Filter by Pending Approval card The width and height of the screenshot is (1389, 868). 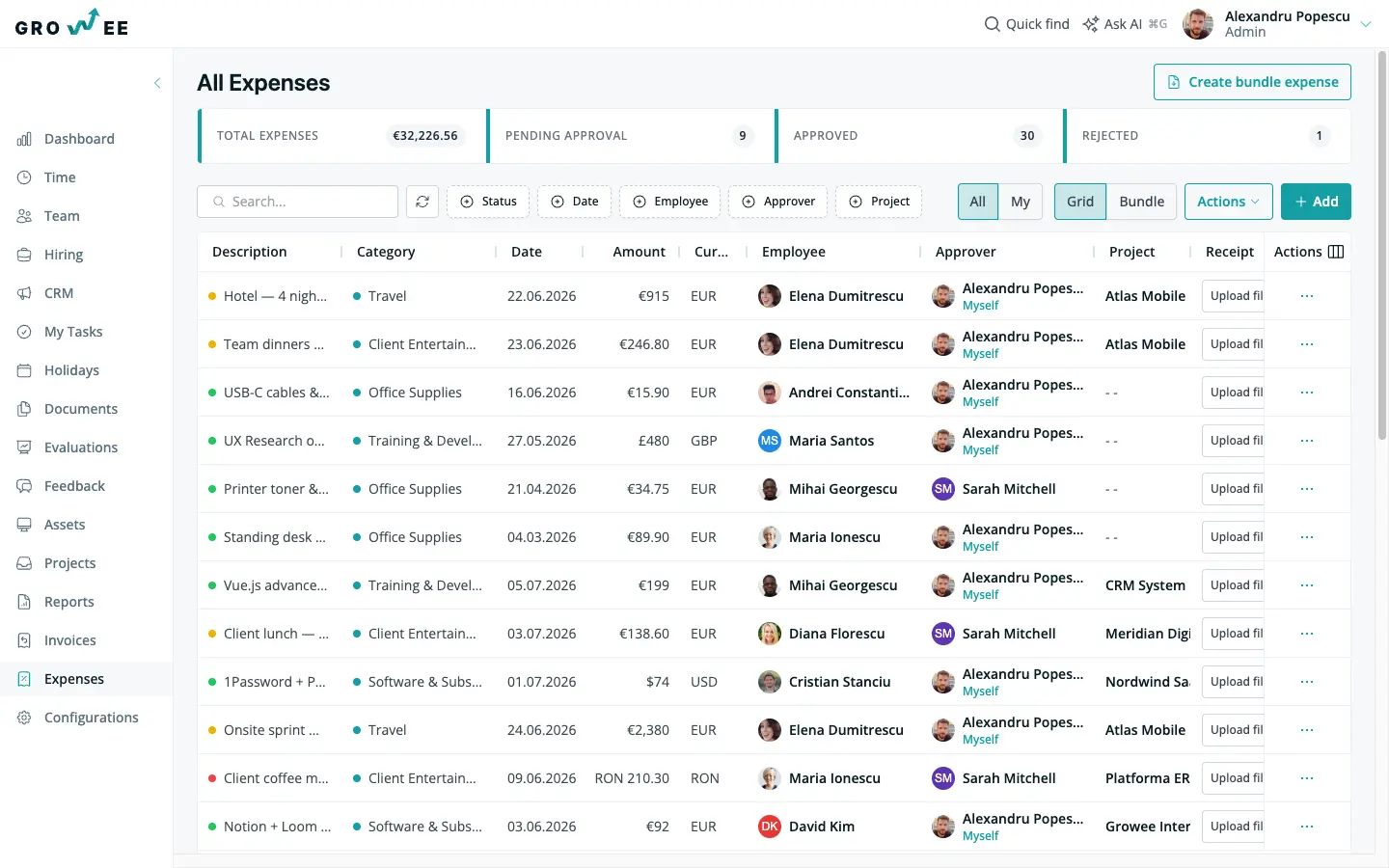point(630,136)
